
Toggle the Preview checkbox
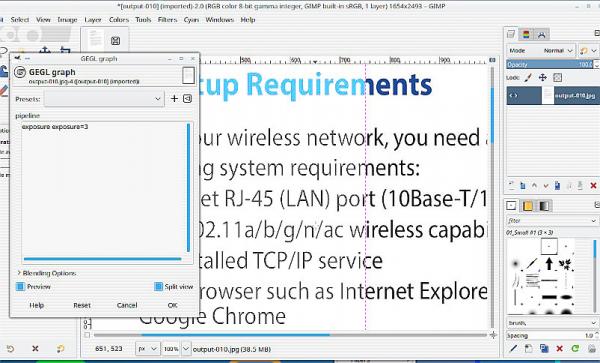(33, 286)
